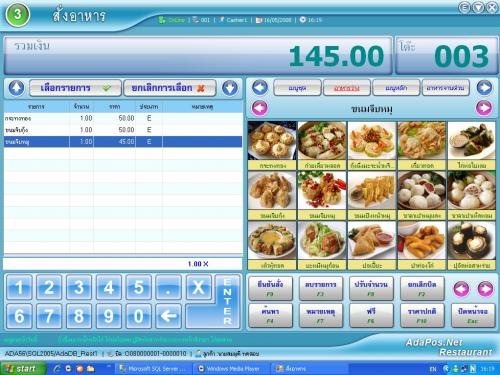Add the cream-filled salapao bun dish
Screen dimensions: 500x375
472,195
